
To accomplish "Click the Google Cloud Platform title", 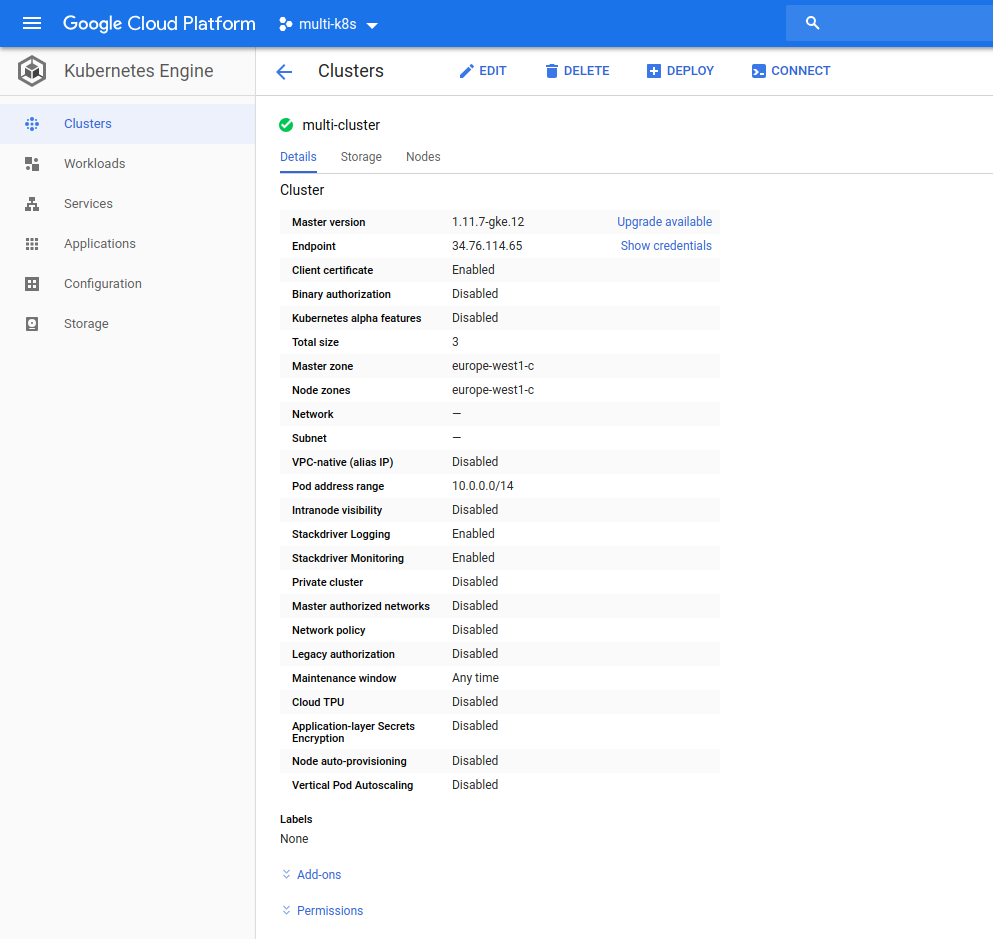I will [159, 23].
